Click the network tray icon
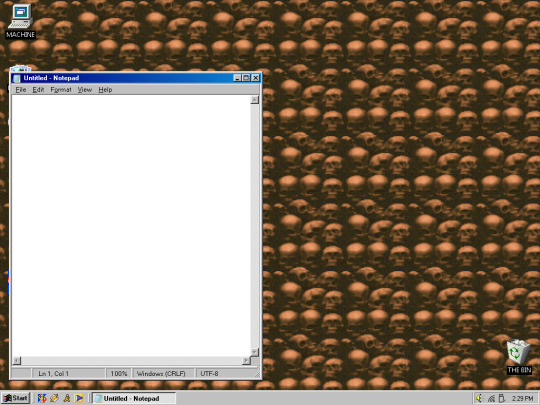 tap(491, 399)
